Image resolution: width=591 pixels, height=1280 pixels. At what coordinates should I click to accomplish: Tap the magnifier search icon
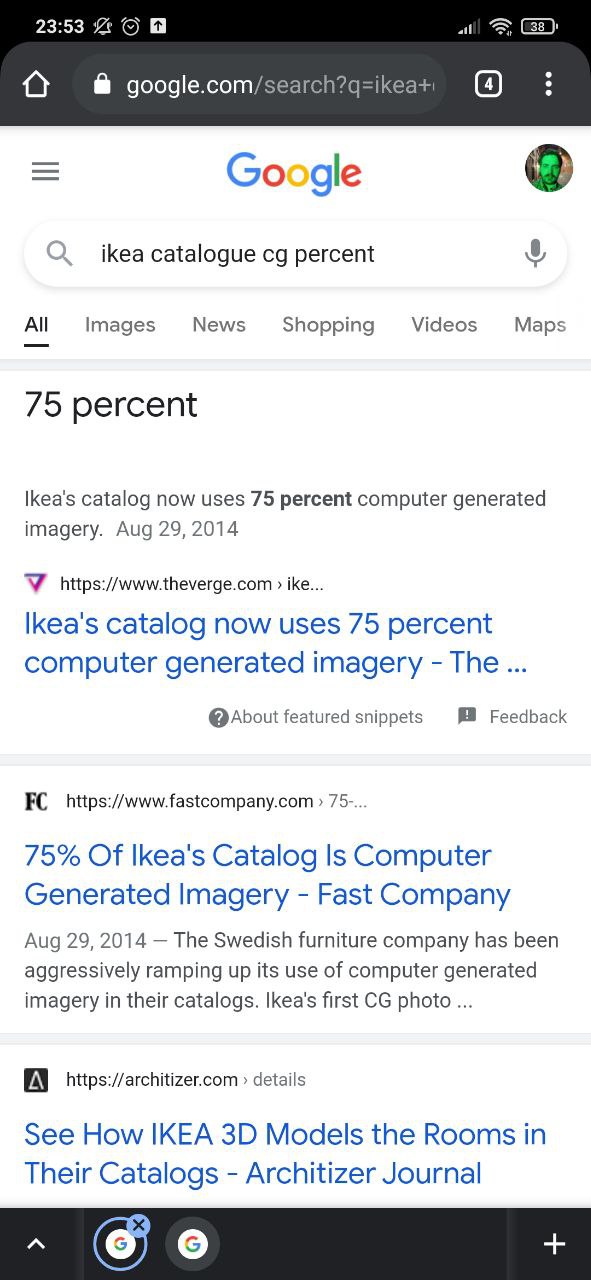coord(60,254)
